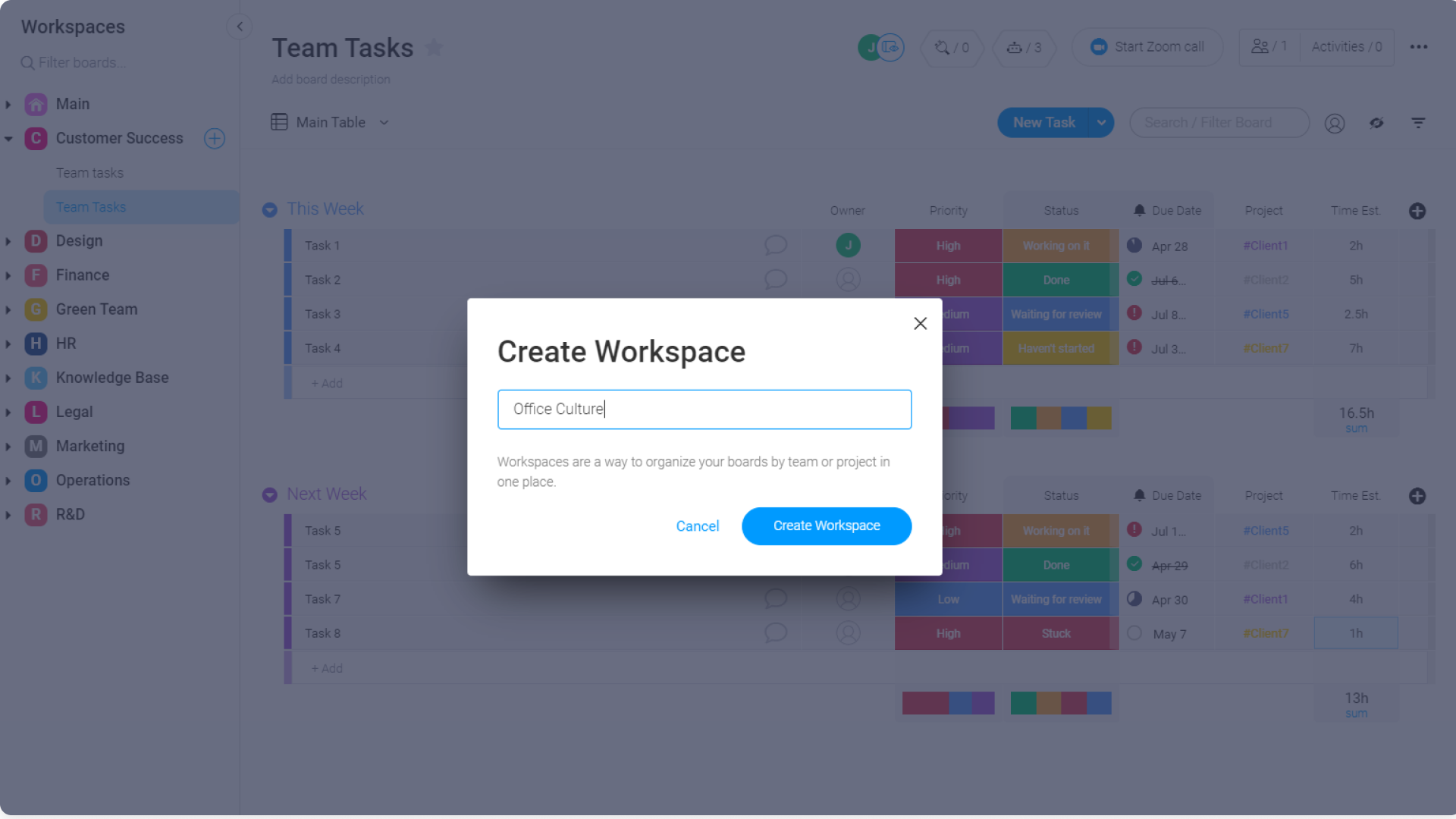Open the R&D workspace icon
Image resolution: width=1456 pixels, height=819 pixels.
pyautogui.click(x=36, y=515)
